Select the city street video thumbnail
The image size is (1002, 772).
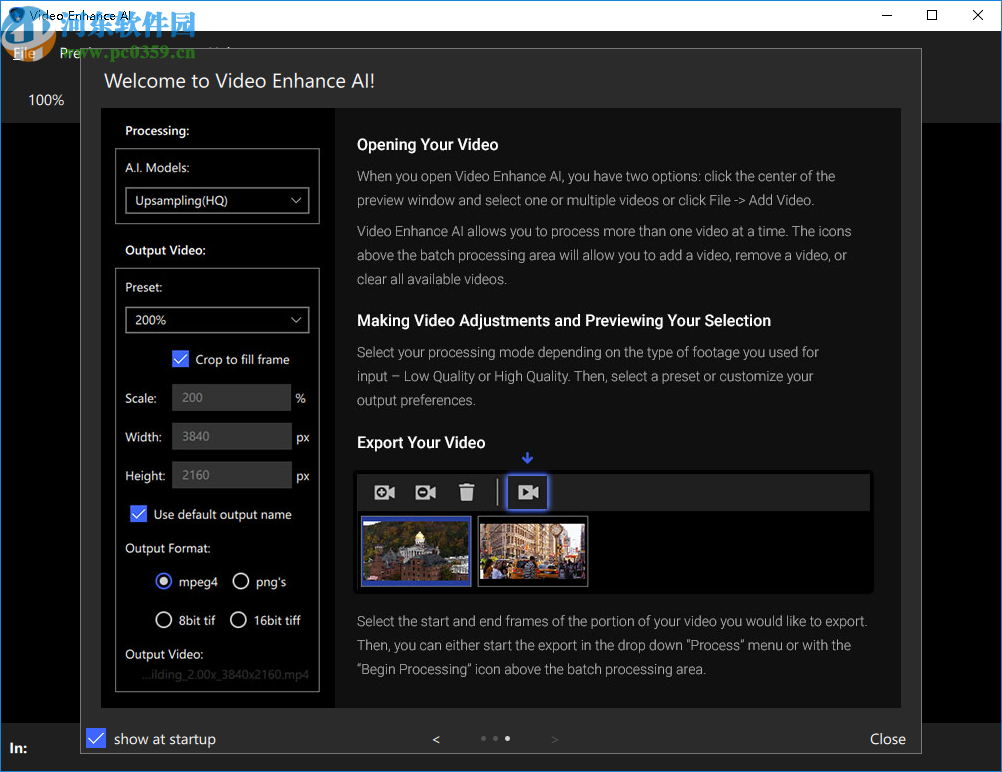point(532,551)
